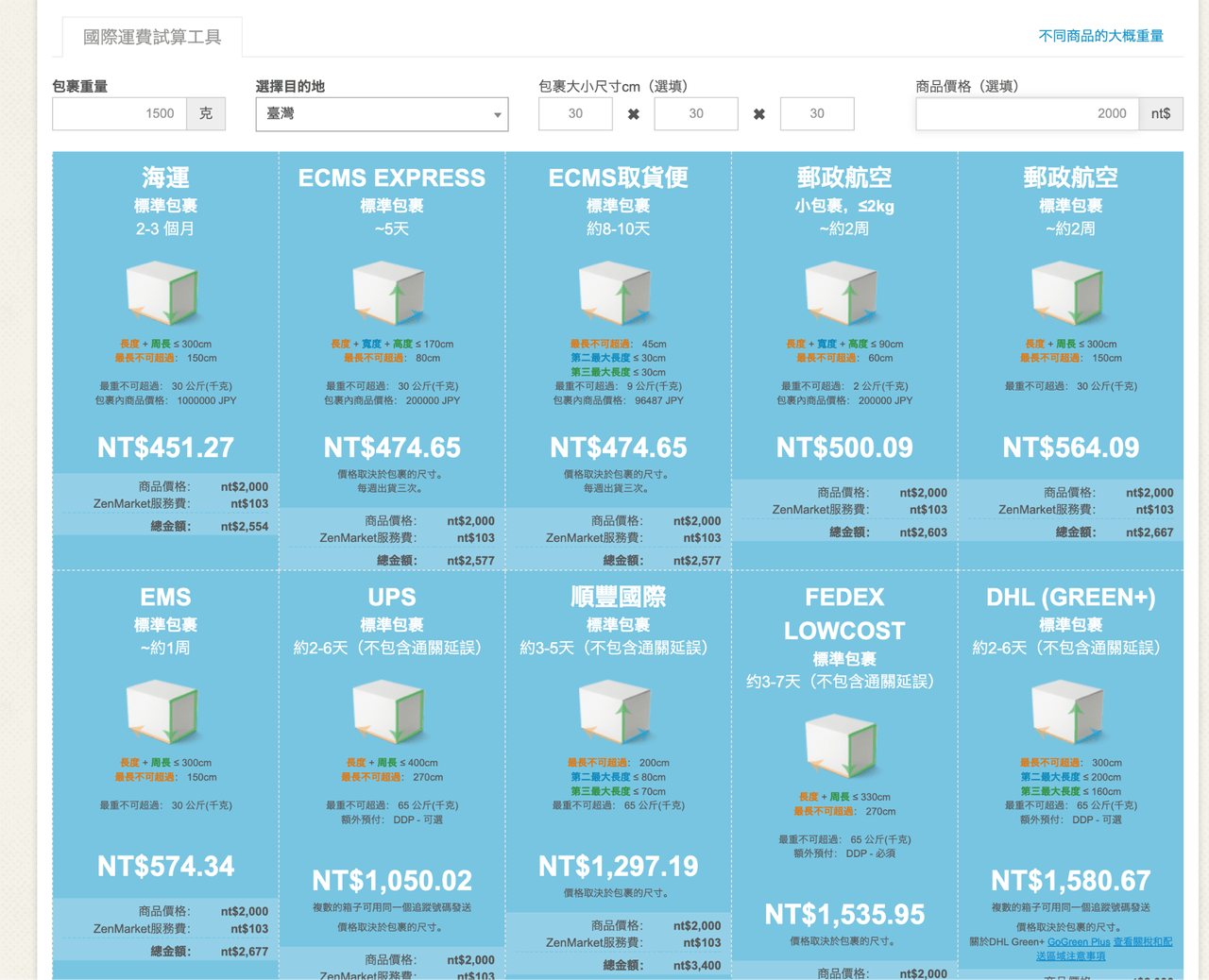The height and width of the screenshot is (980, 1209).
Task: Open the GoGreen Plus link
Action: 1078,941
